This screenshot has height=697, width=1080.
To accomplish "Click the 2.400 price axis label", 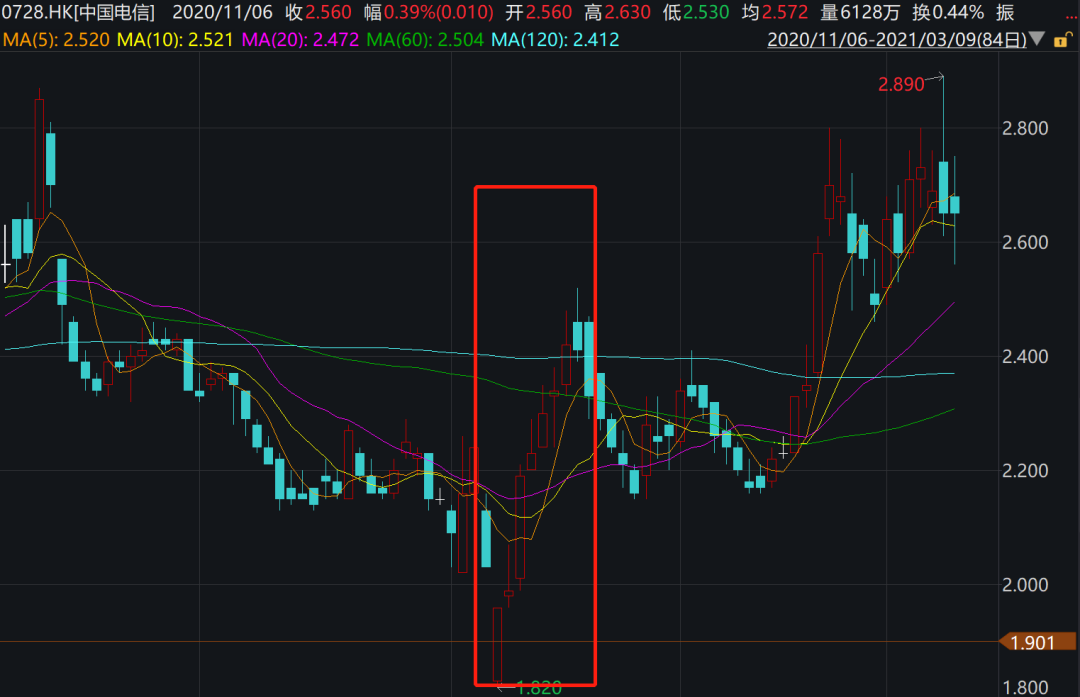I will [x=1025, y=357].
